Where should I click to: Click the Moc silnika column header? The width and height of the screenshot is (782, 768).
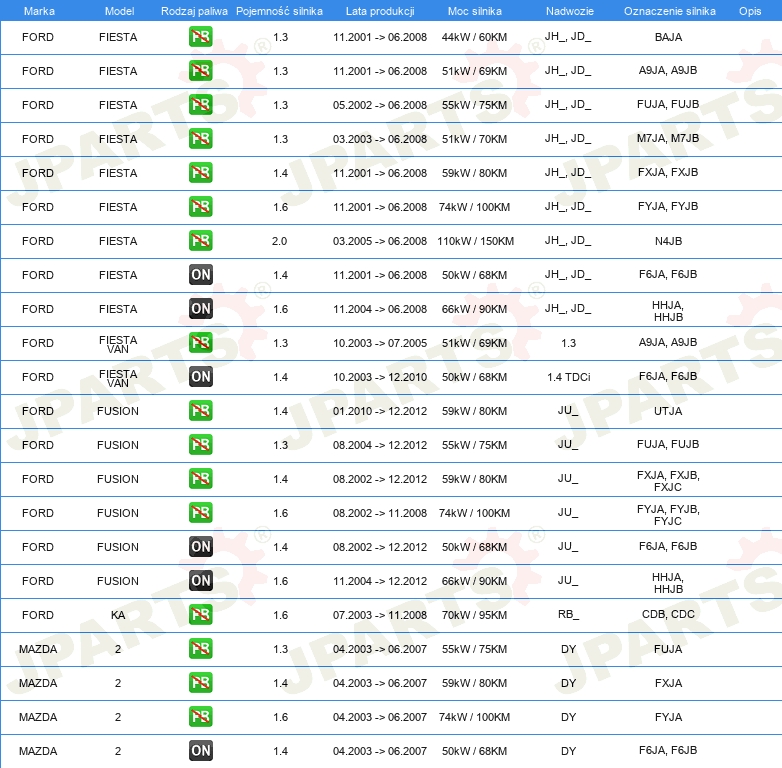(474, 11)
